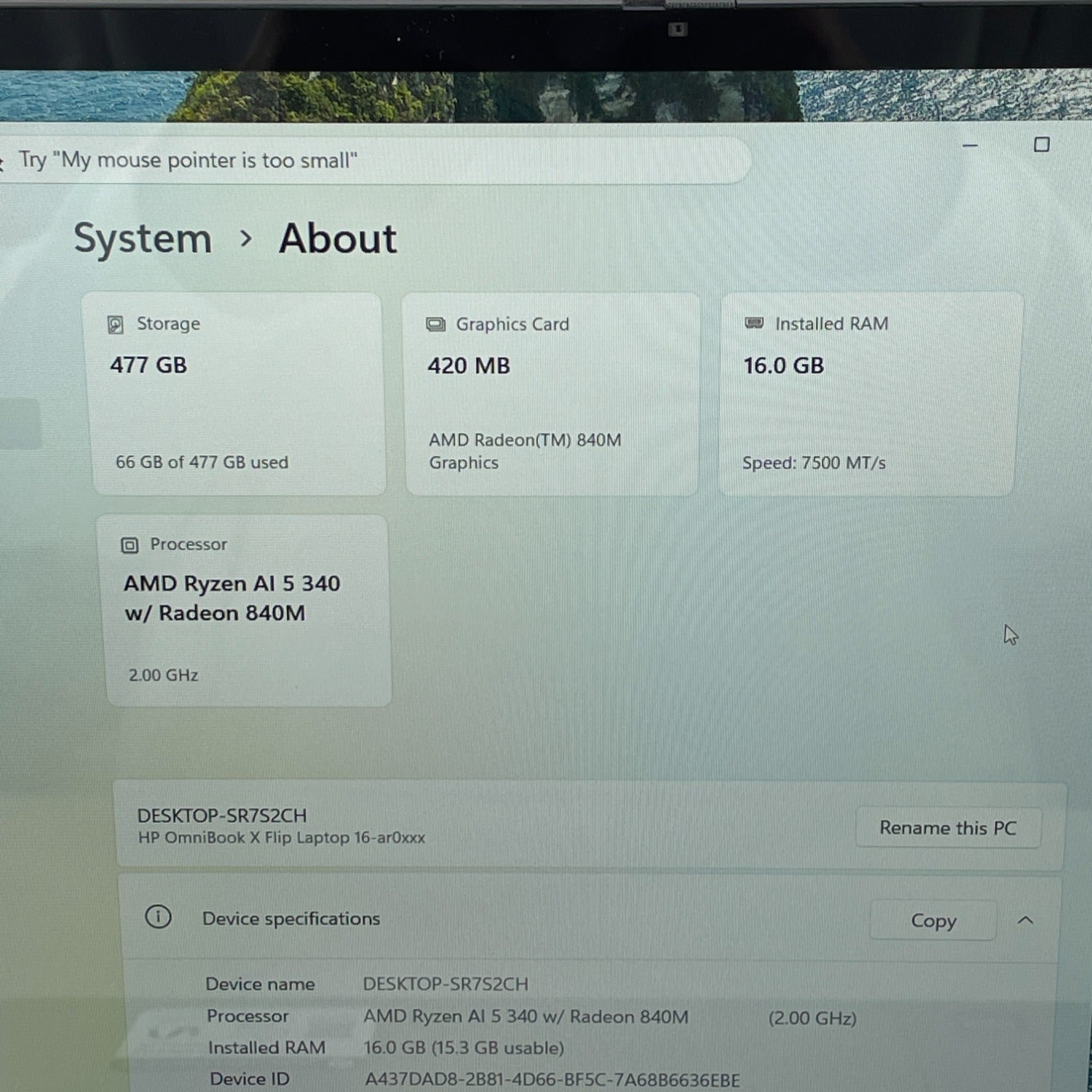
Task: Maximize the Settings window
Action: tap(1042, 145)
